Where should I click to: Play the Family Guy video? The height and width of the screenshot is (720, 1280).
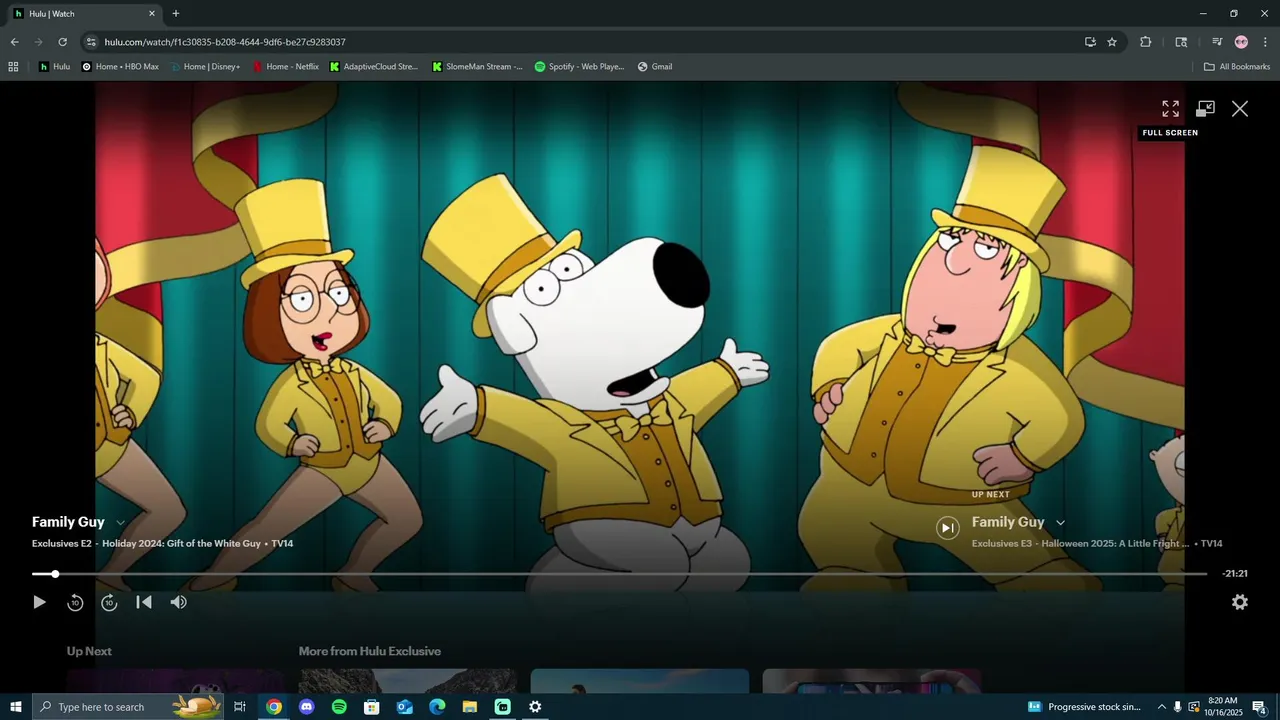pos(39,602)
